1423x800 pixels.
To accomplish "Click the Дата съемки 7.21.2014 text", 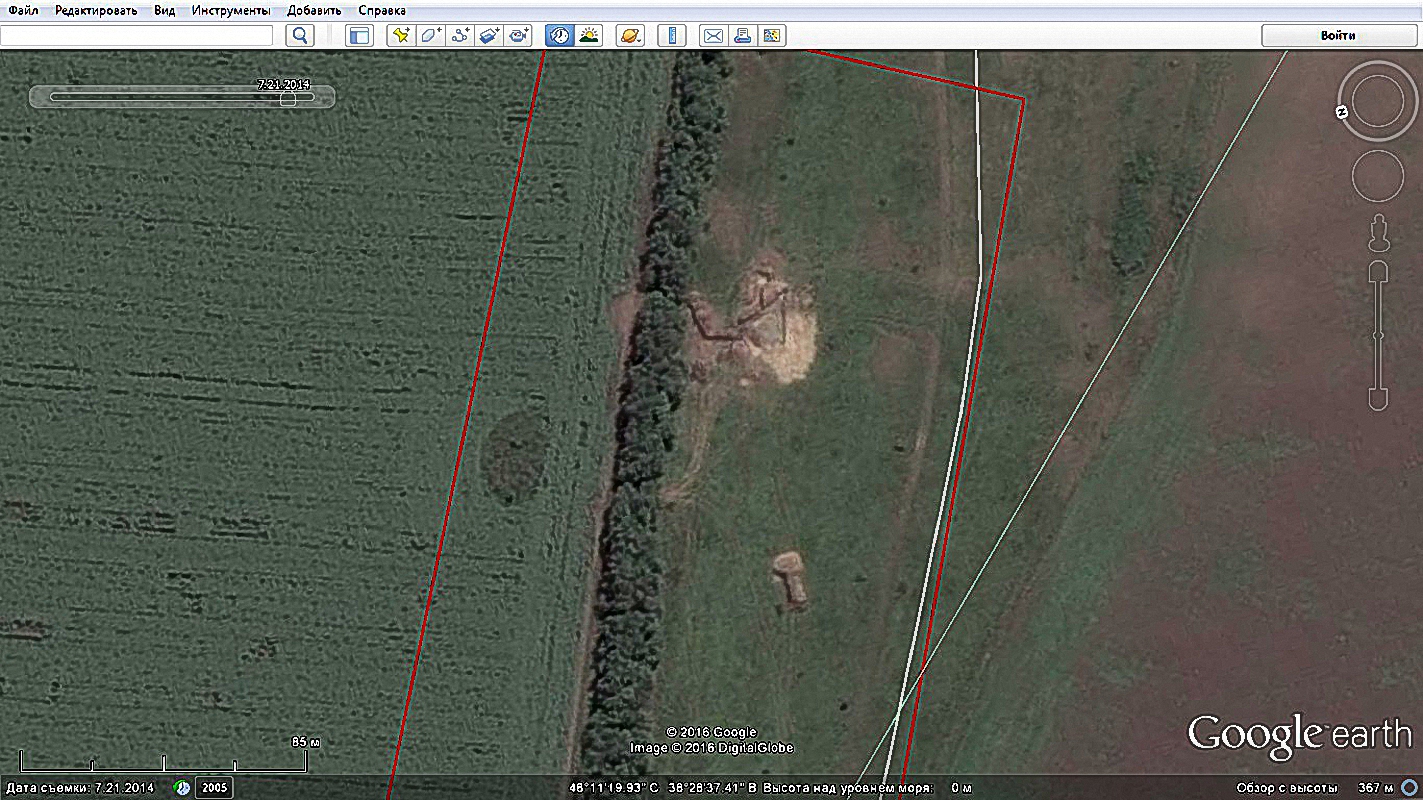I will [x=80, y=788].
